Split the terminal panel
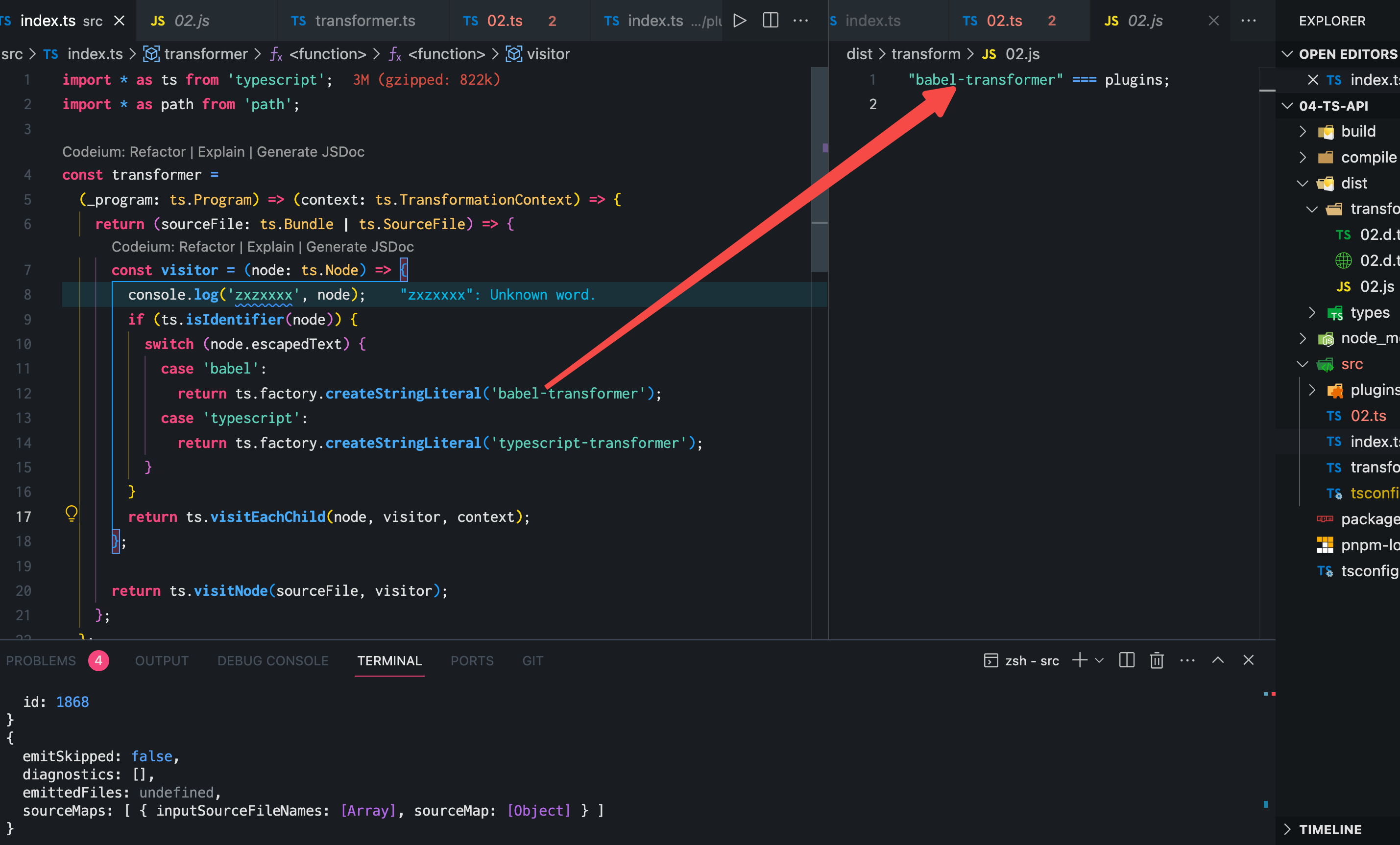Image resolution: width=1400 pixels, height=845 pixels. pos(1126,660)
